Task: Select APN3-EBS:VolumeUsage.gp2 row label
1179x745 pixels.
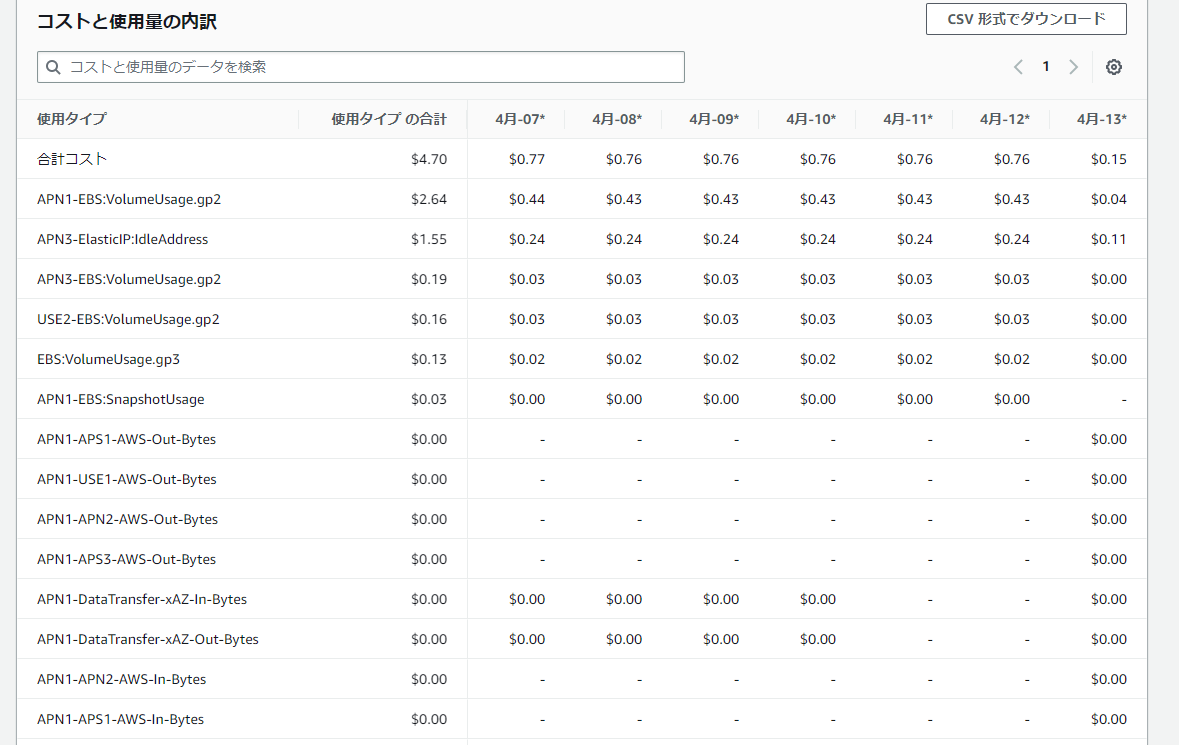Action: pyautogui.click(x=129, y=279)
